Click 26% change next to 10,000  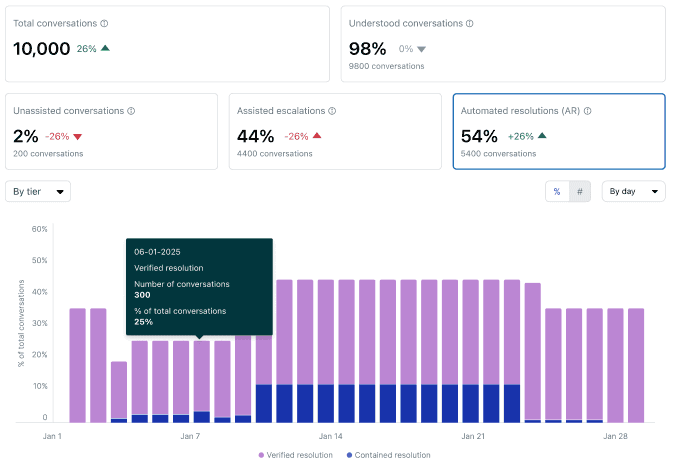[86, 49]
